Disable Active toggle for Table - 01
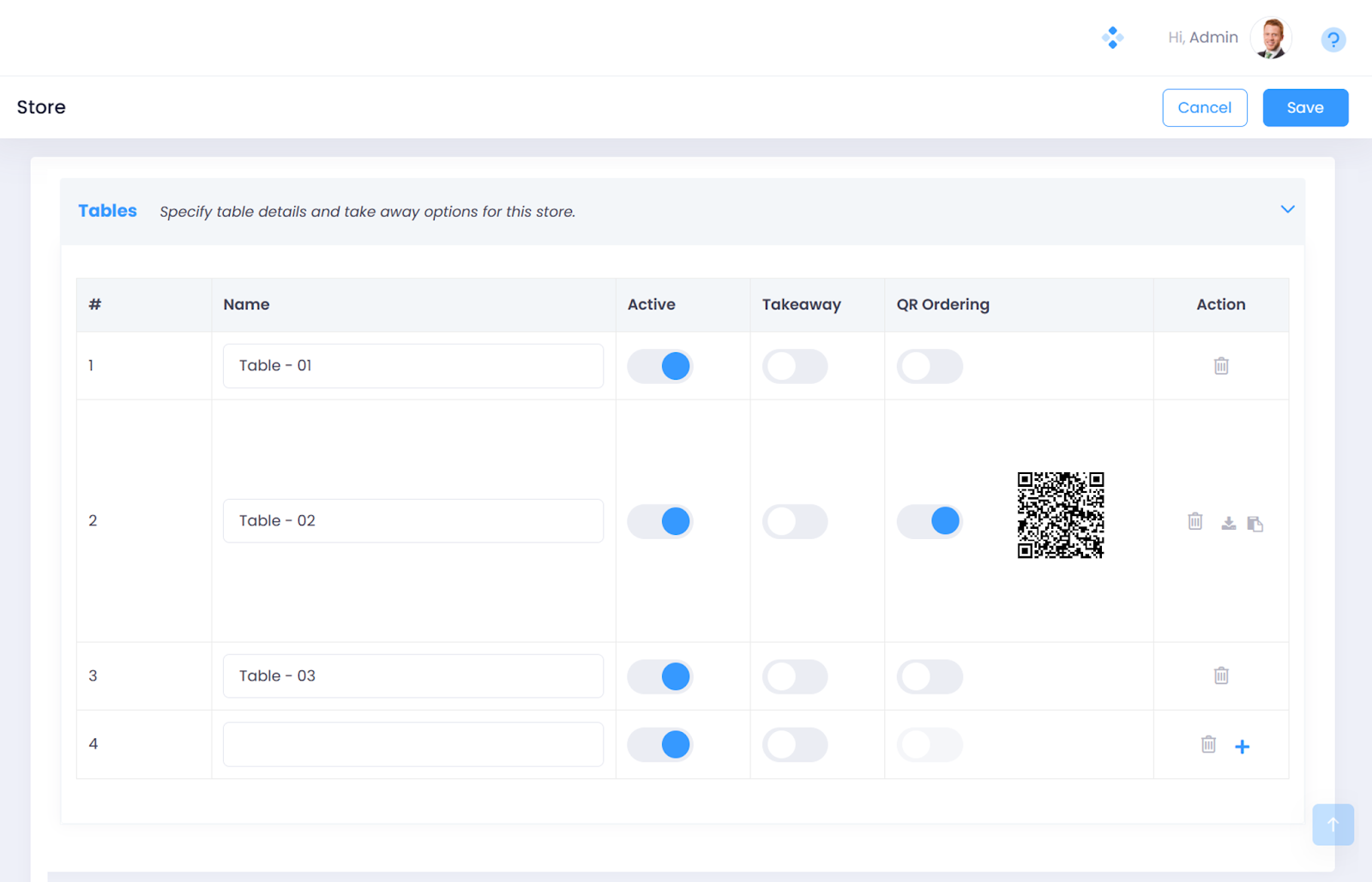The height and width of the screenshot is (882, 1372). point(659,366)
